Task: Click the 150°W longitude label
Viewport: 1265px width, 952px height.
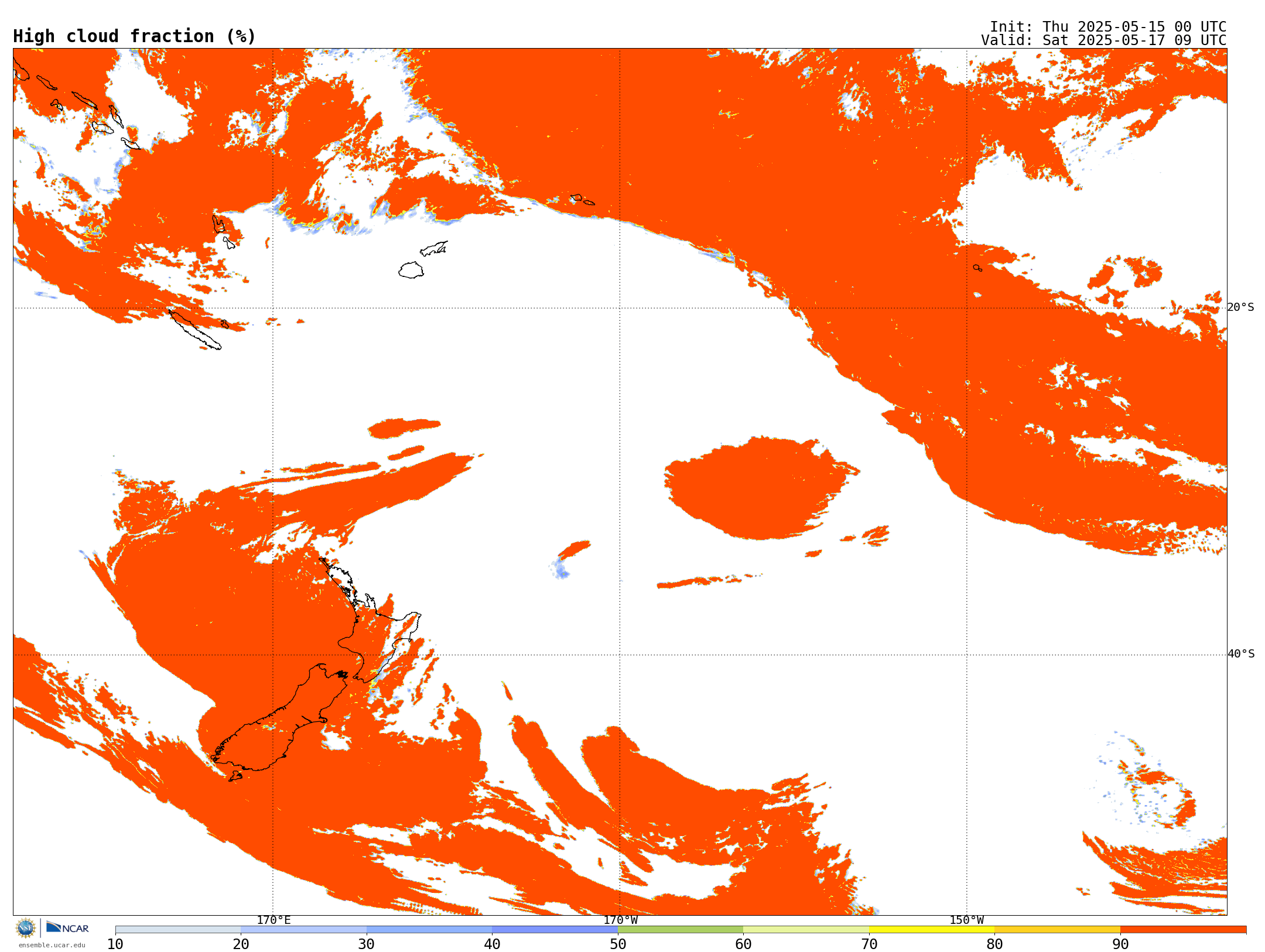Action: tap(967, 920)
